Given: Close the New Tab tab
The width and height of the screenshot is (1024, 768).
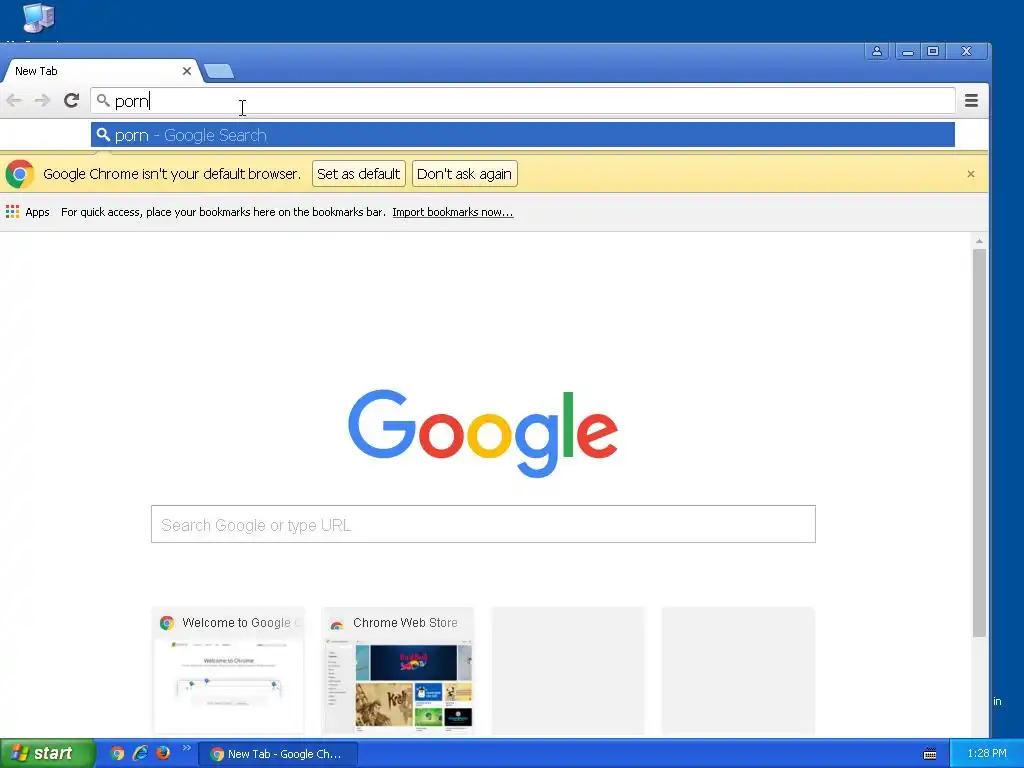Looking at the screenshot, I should tap(187, 71).
